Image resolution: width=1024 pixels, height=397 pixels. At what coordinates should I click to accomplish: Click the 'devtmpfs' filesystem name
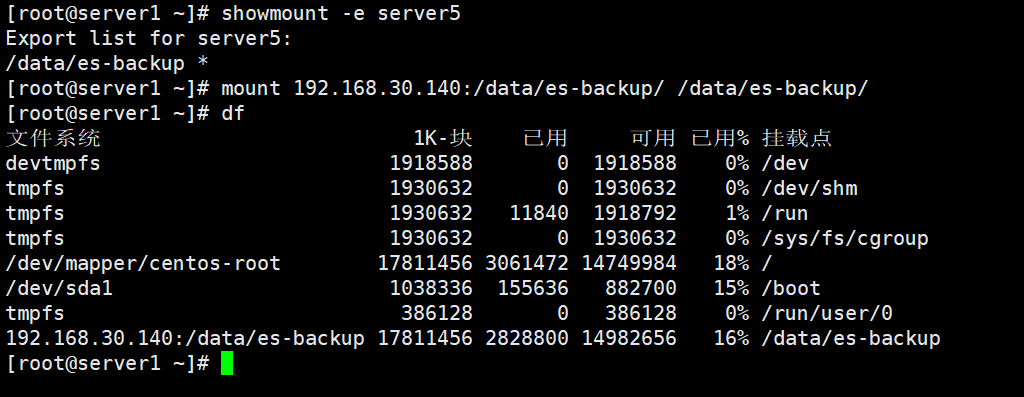tap(54, 163)
